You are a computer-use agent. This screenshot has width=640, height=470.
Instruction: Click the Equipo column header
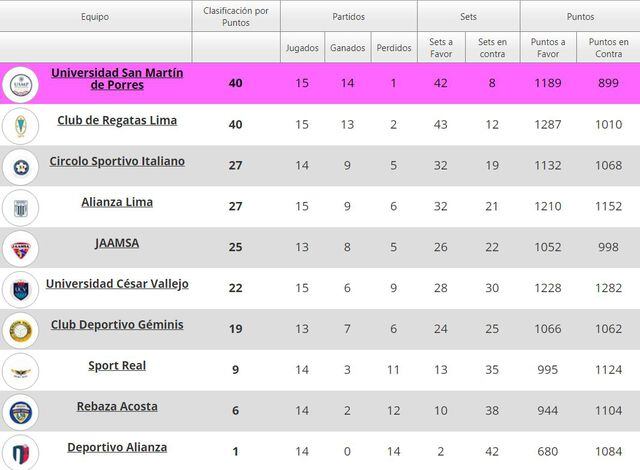[x=96, y=17]
